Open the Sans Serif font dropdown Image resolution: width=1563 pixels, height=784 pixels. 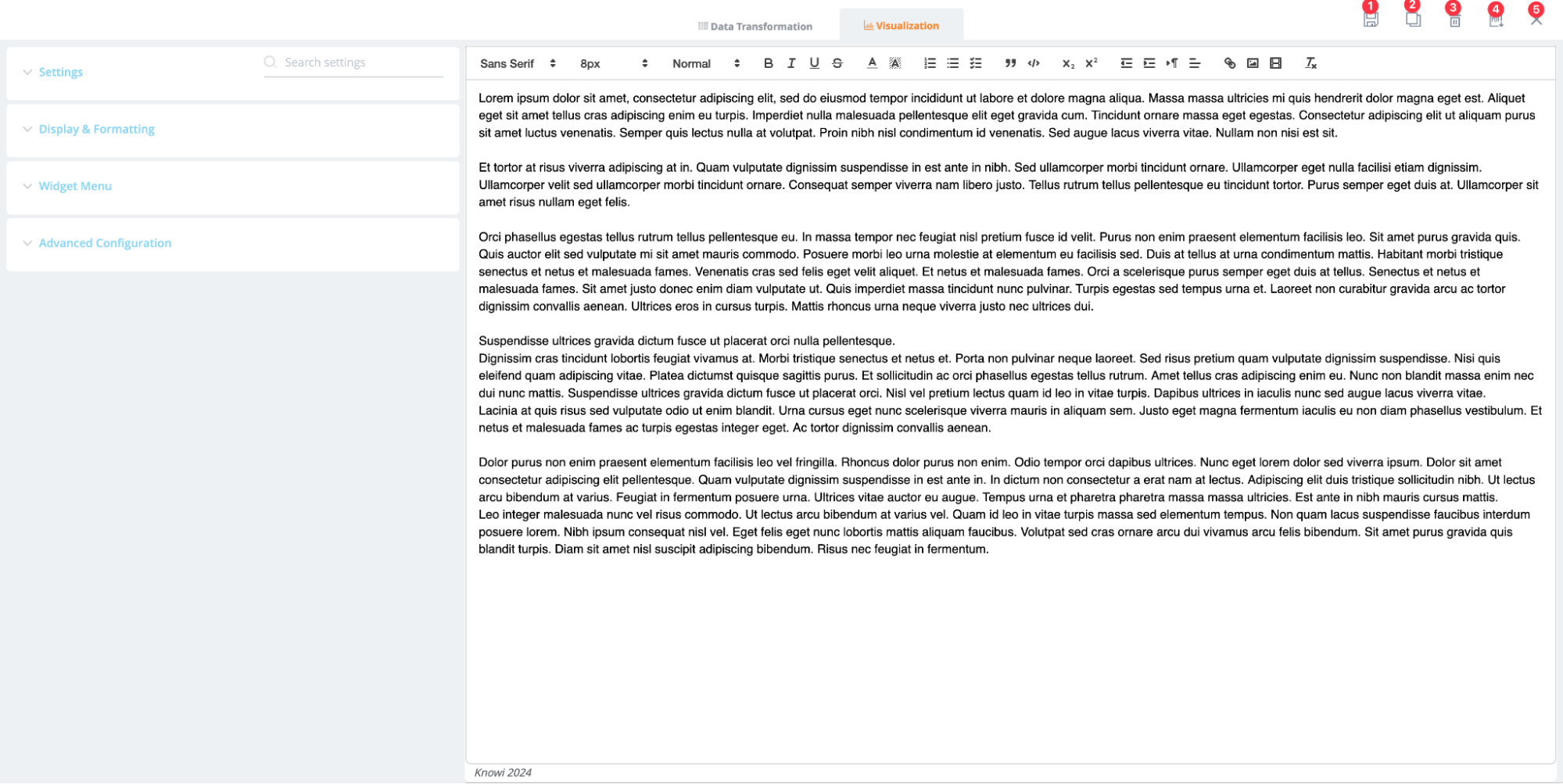(x=516, y=63)
